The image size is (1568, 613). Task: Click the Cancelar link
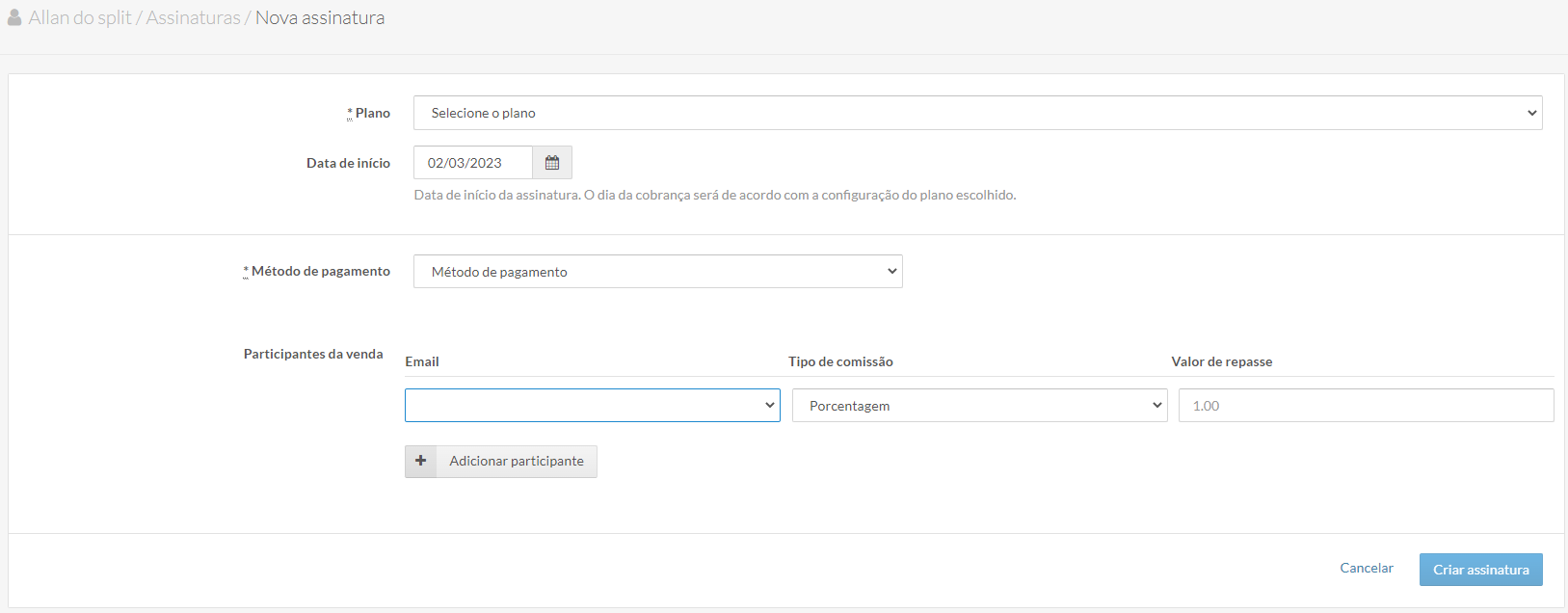pos(1366,569)
